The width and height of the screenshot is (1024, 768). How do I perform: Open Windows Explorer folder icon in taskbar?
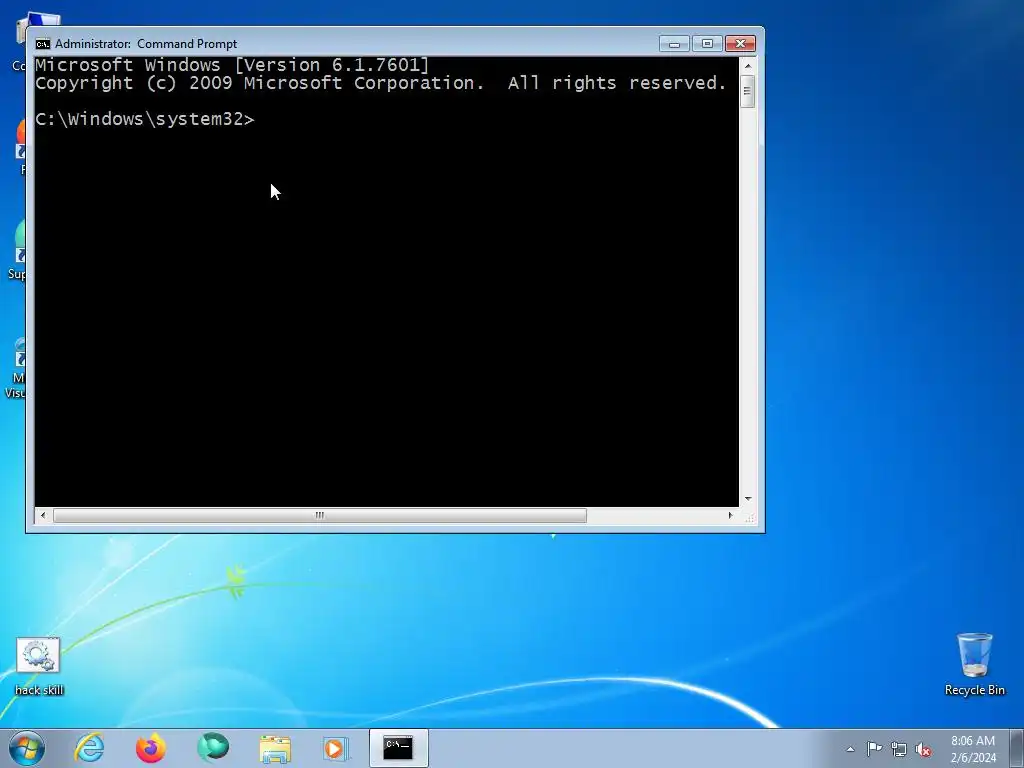click(x=275, y=748)
